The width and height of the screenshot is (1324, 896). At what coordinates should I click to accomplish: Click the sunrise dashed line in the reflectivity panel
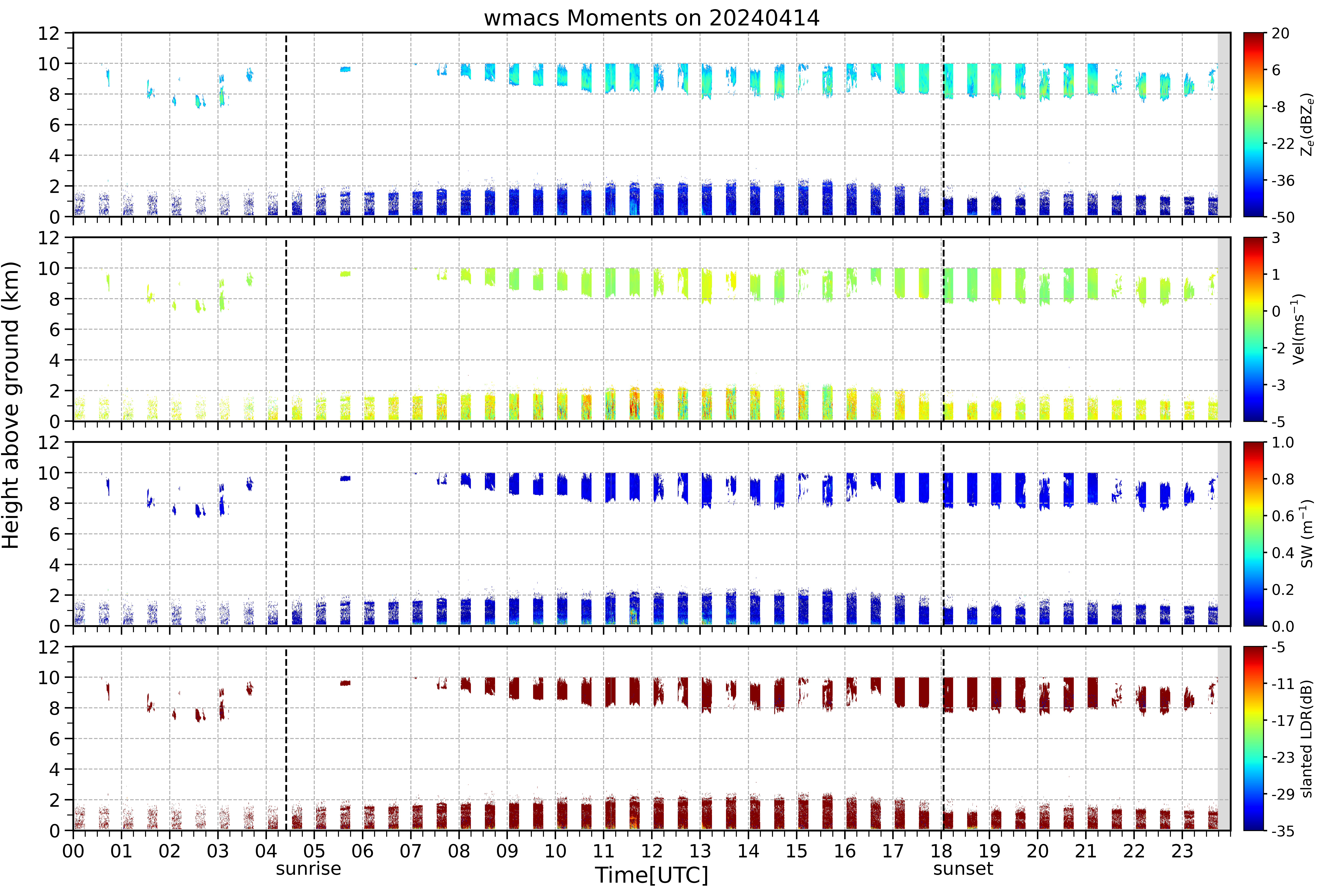coord(286,125)
